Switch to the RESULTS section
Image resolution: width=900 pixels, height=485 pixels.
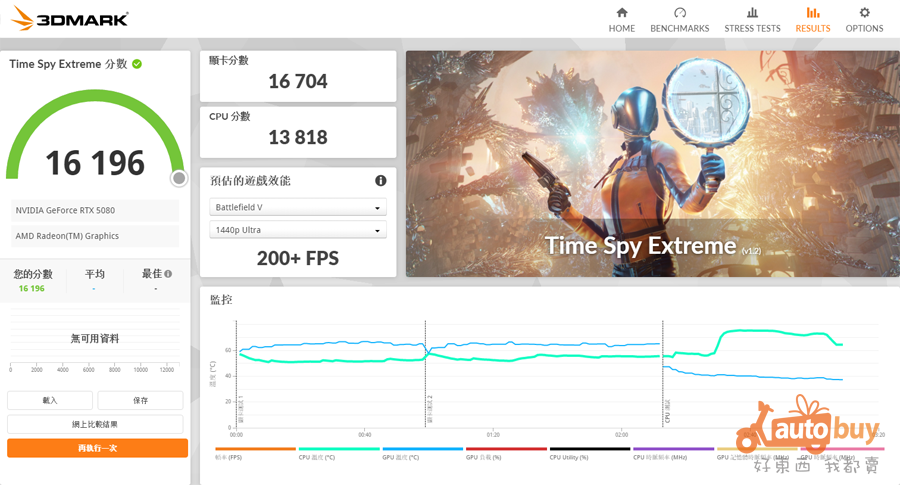(x=812, y=19)
